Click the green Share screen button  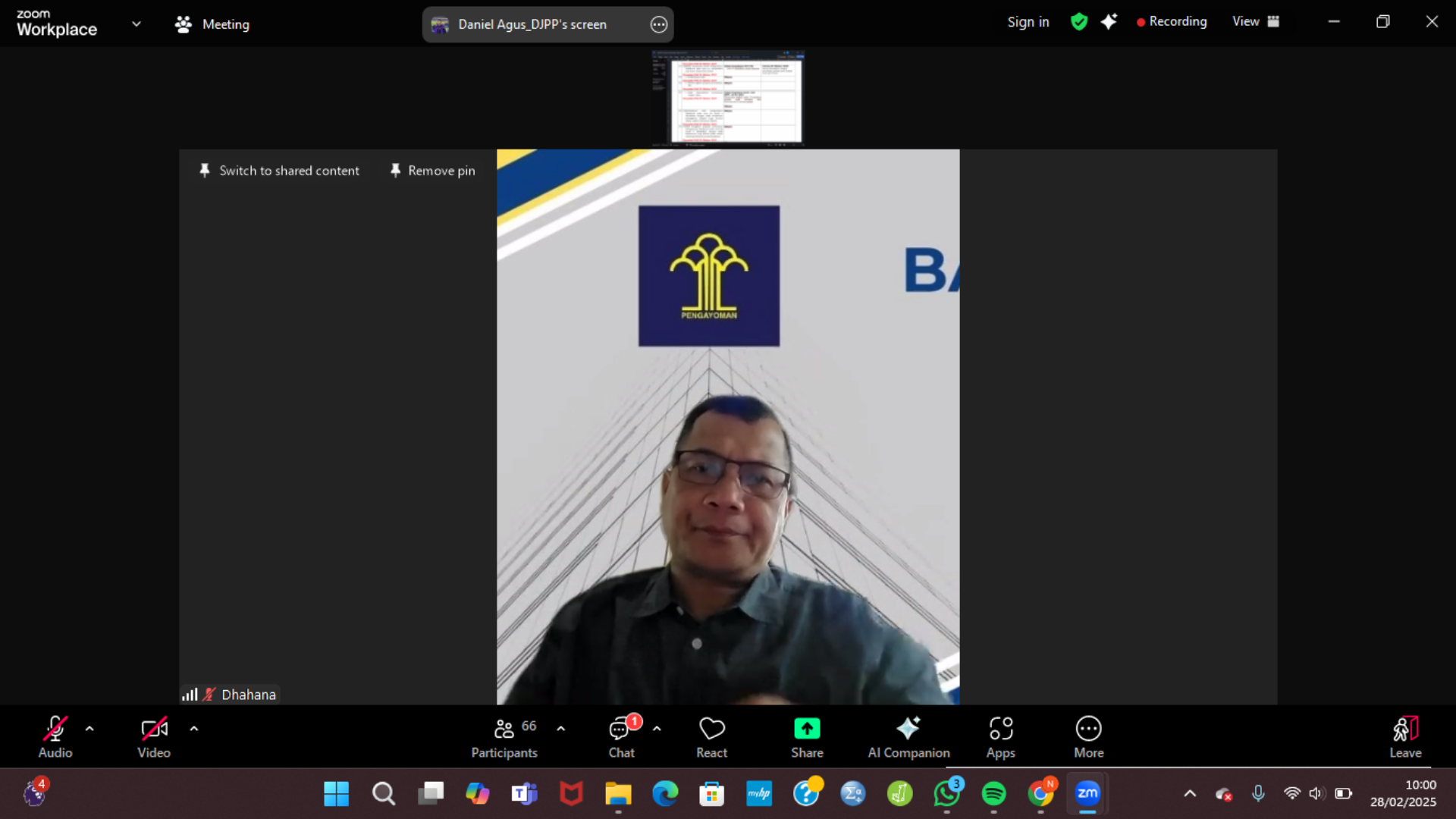(x=807, y=736)
